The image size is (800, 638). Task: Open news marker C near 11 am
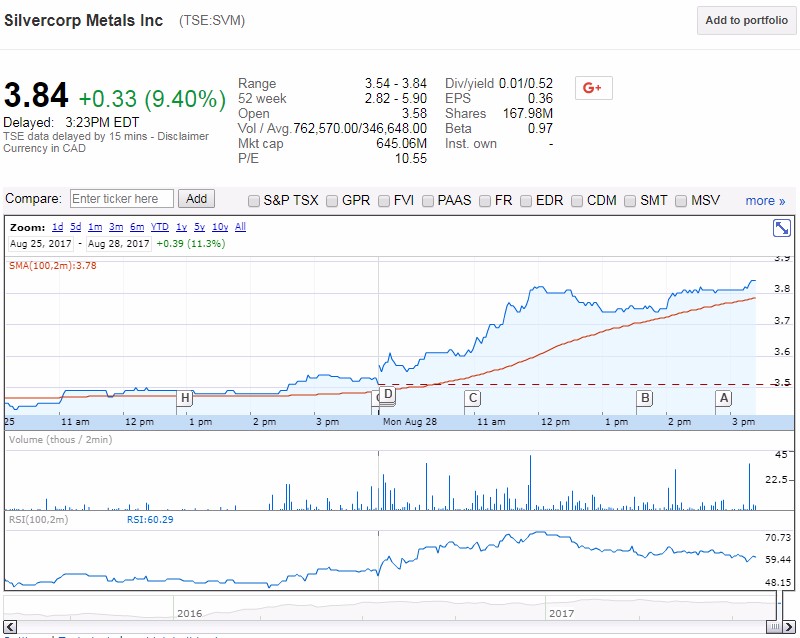473,398
